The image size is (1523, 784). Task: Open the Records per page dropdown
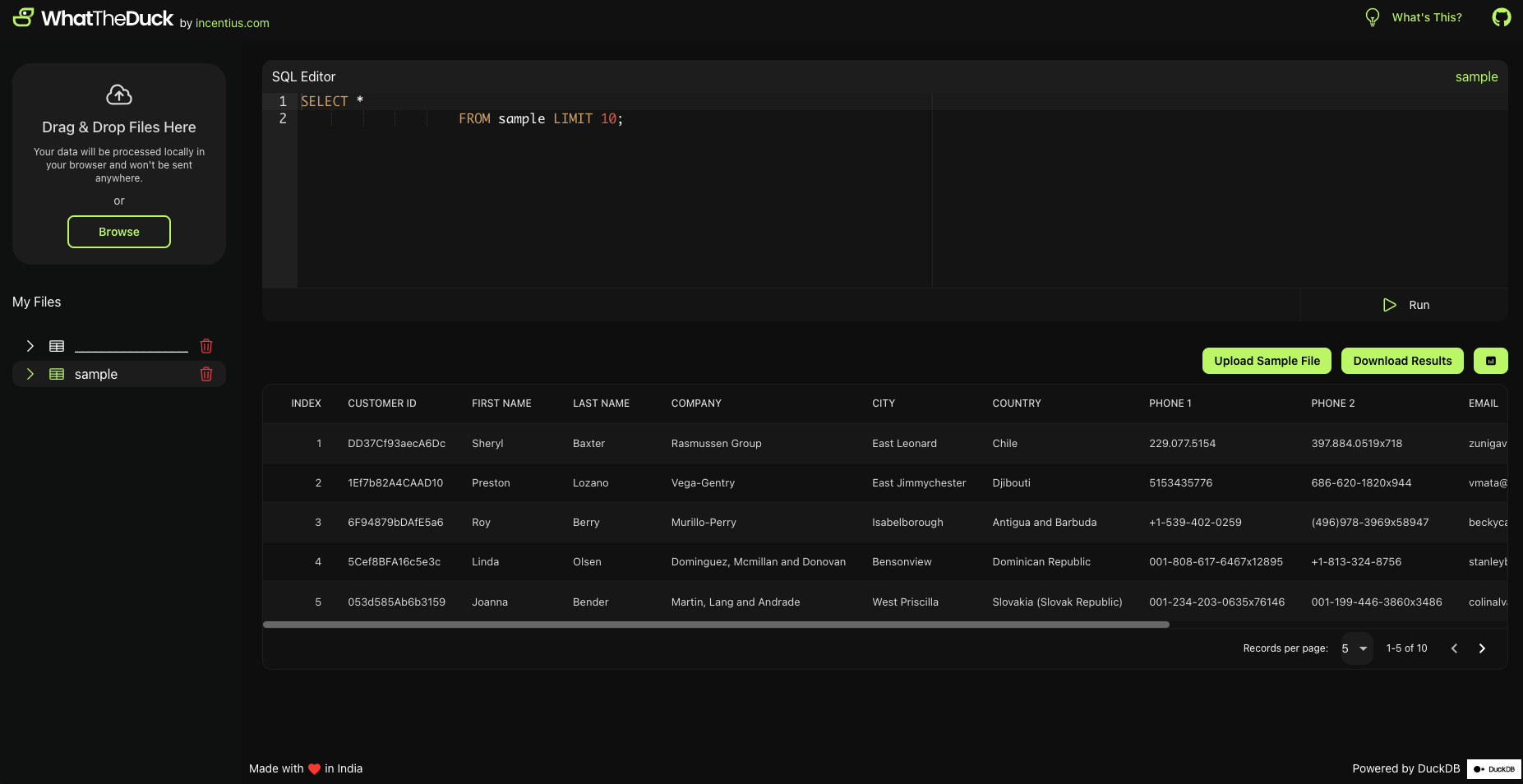(1356, 648)
